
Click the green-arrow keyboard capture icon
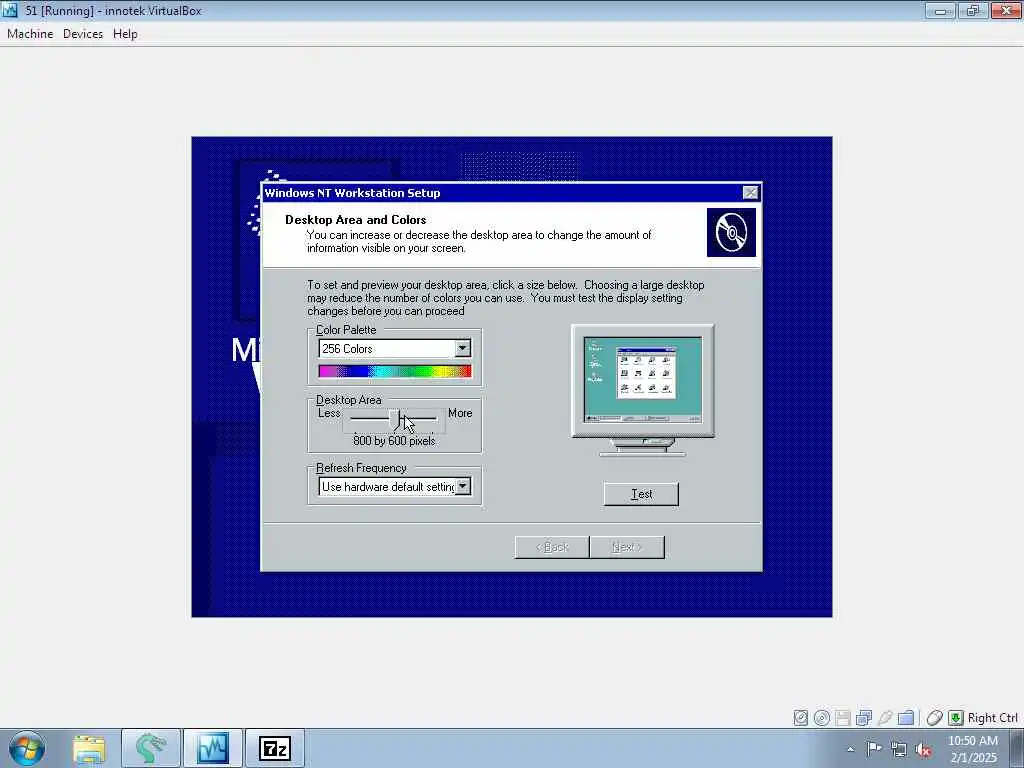pos(955,718)
